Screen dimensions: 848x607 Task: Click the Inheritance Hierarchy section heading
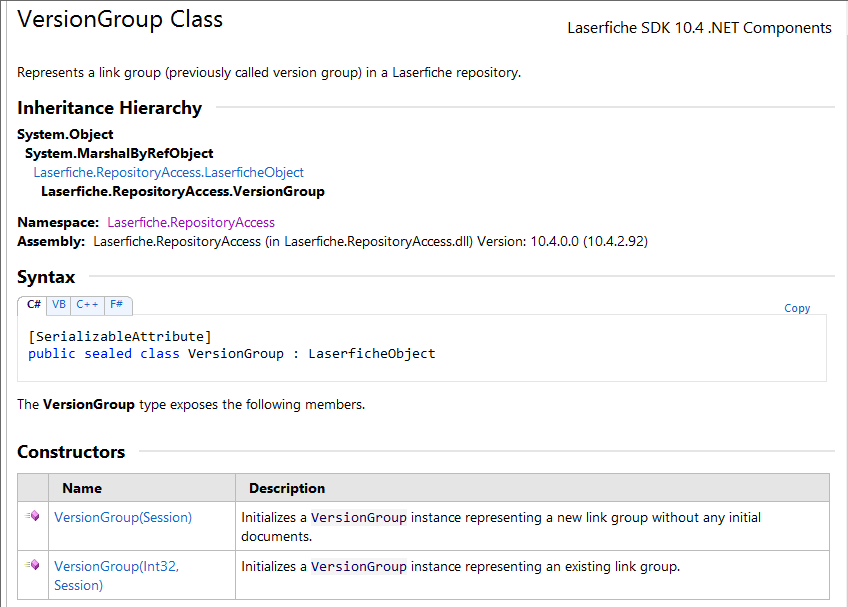(x=109, y=108)
